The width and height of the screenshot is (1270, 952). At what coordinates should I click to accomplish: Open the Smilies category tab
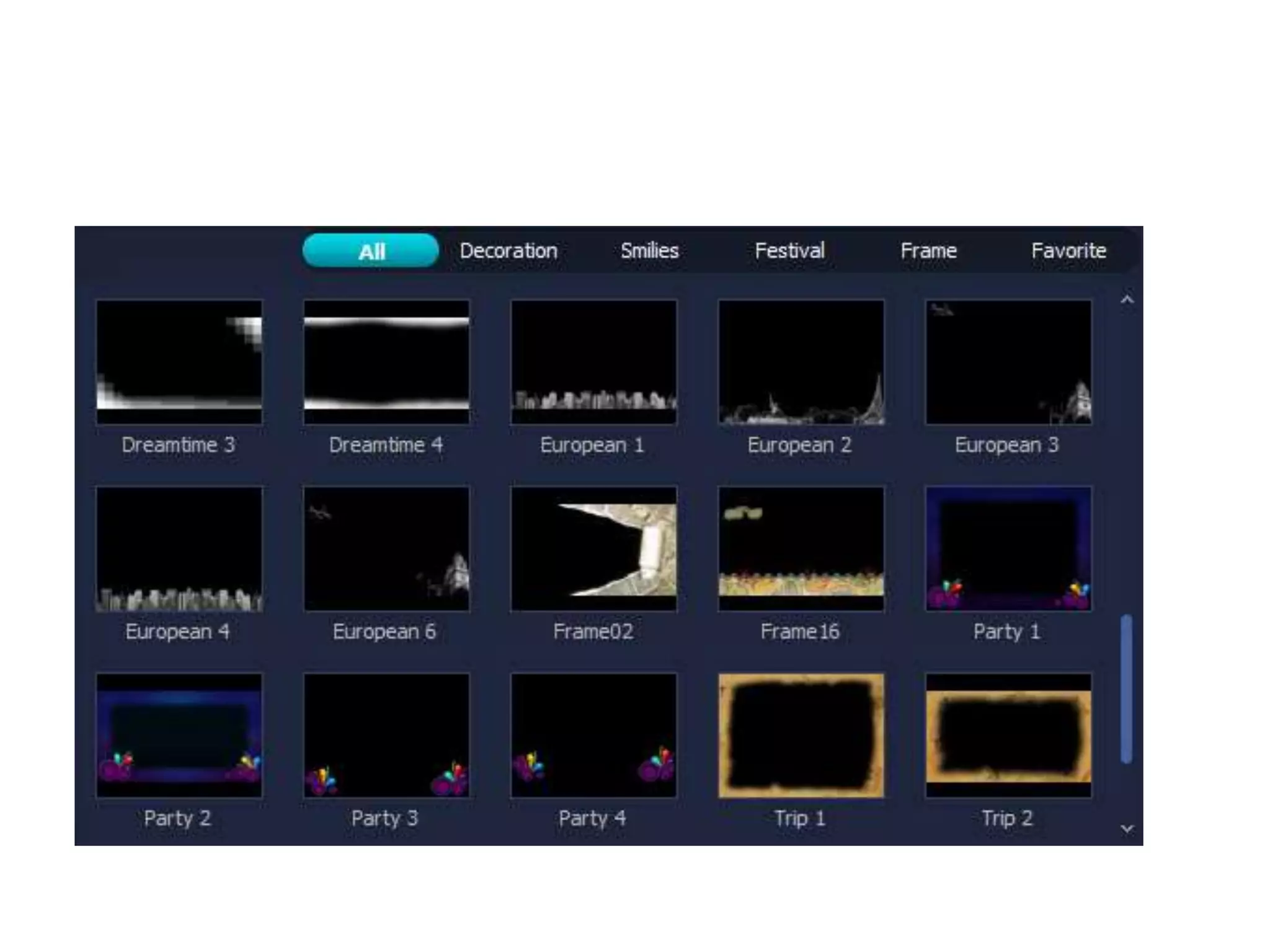pyautogui.click(x=649, y=251)
